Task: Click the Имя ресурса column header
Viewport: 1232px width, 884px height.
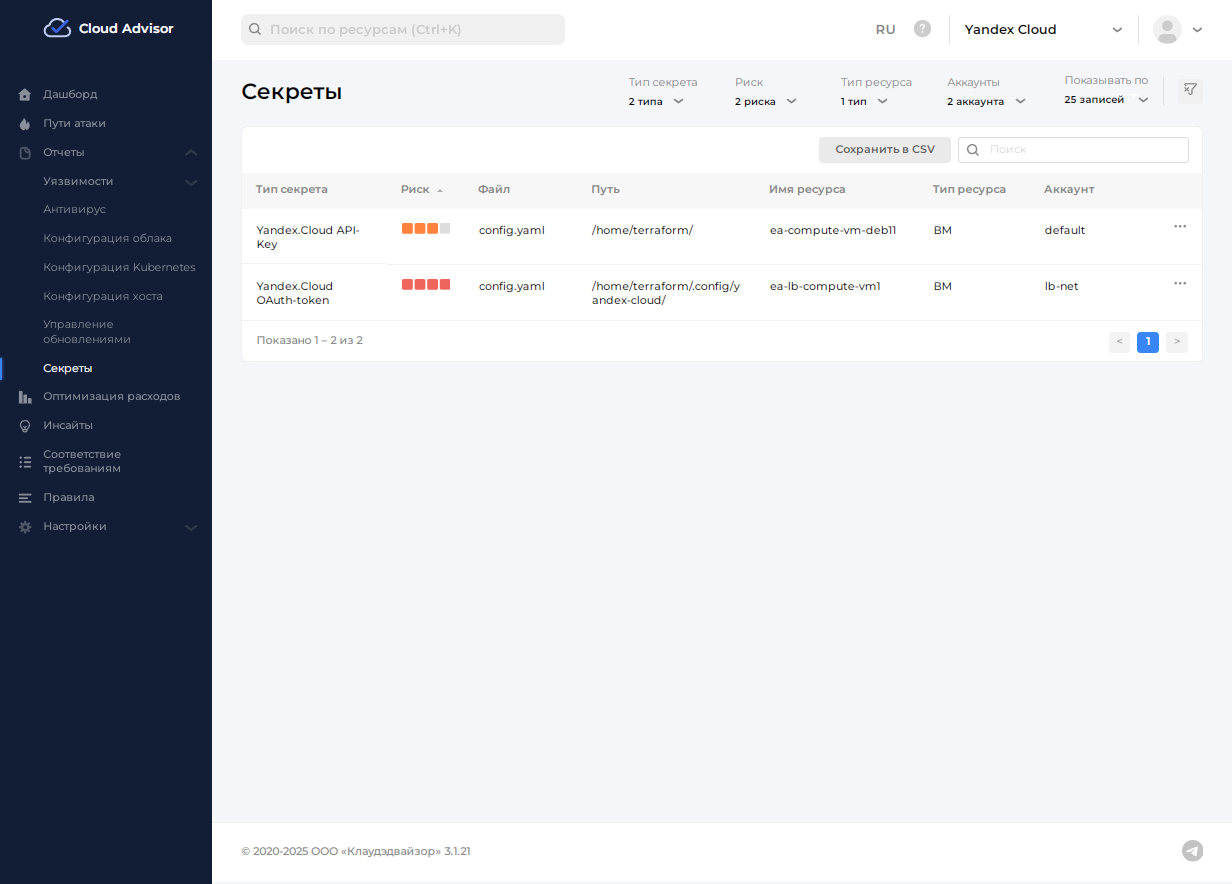Action: pos(807,190)
